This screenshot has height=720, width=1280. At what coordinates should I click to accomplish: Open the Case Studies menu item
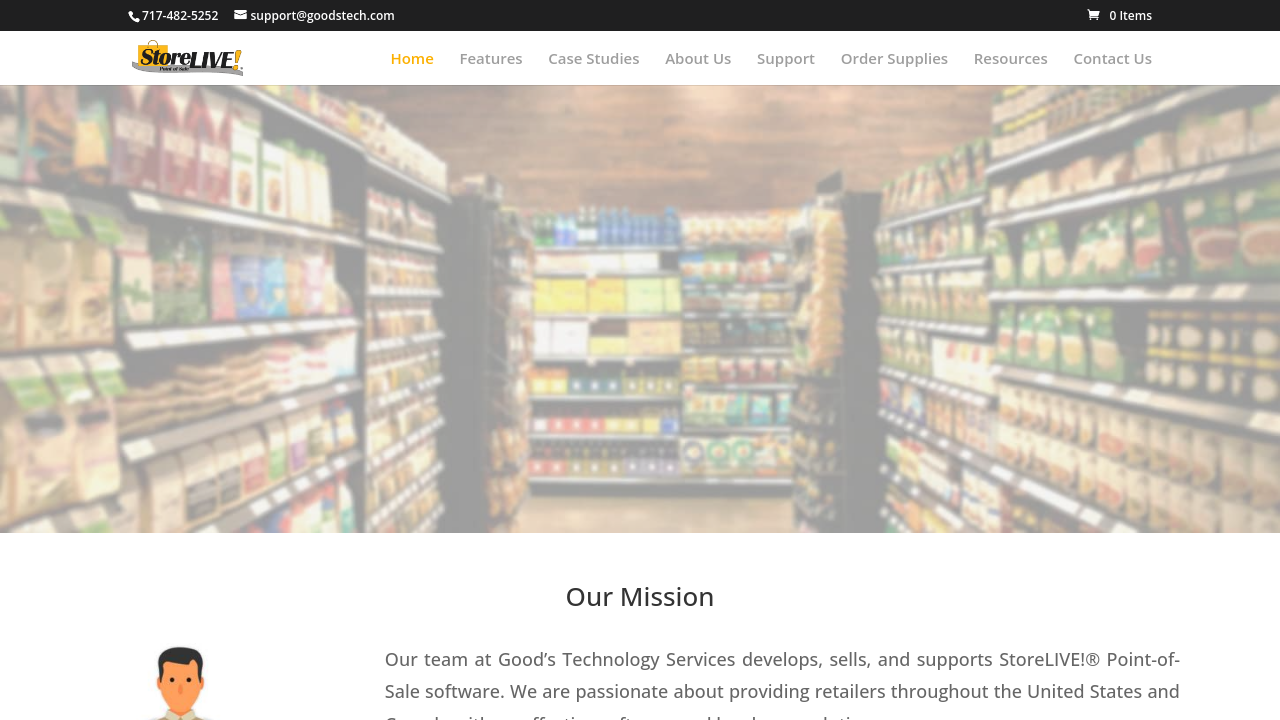(593, 58)
